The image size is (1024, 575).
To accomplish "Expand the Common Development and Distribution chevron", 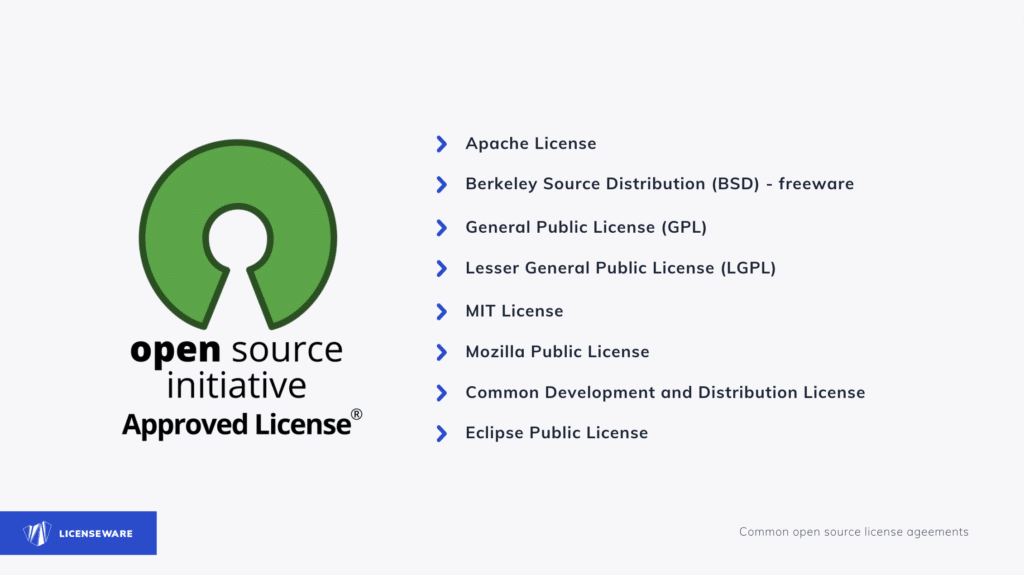I will coord(441,393).
